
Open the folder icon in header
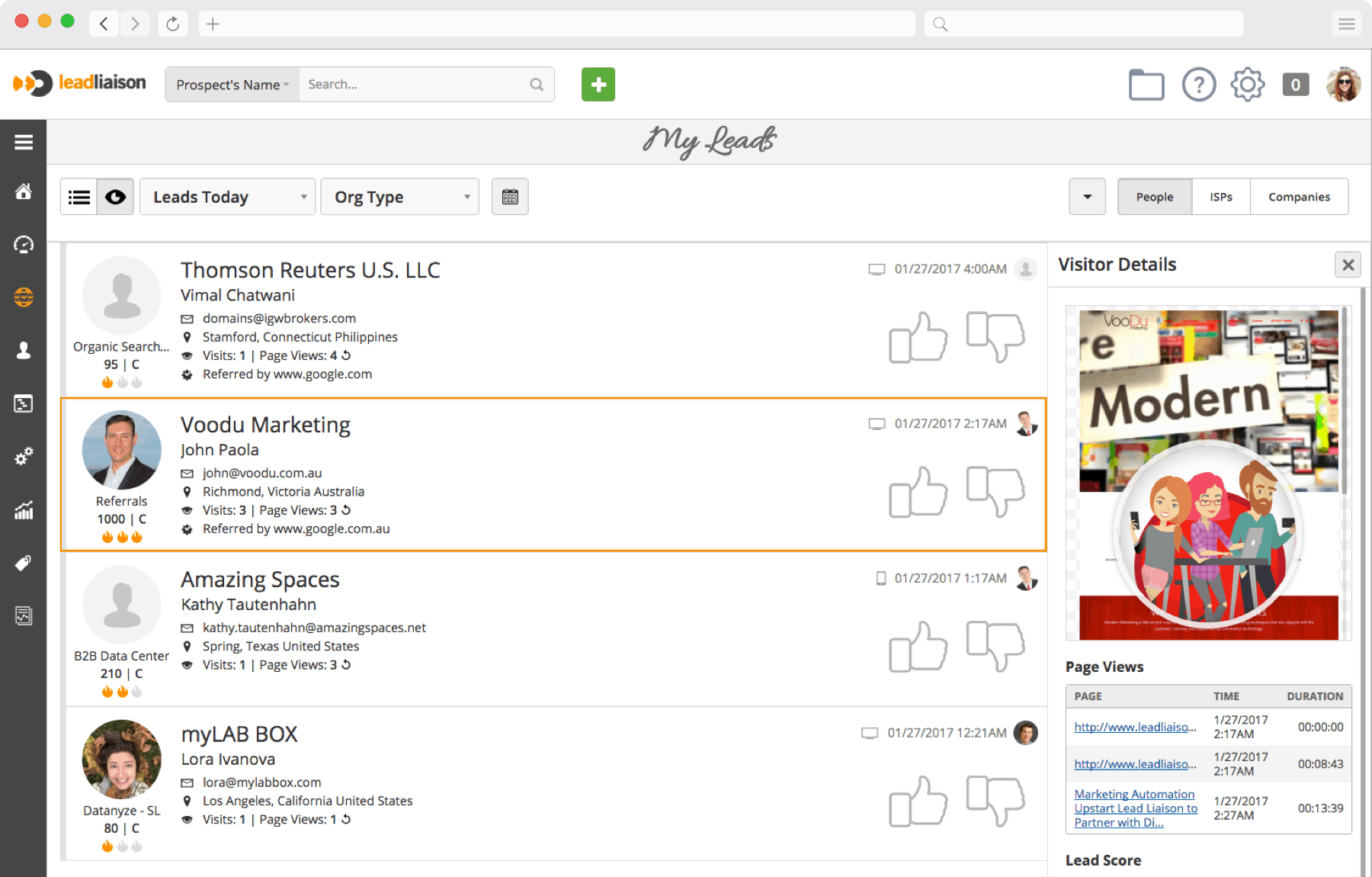(1146, 85)
